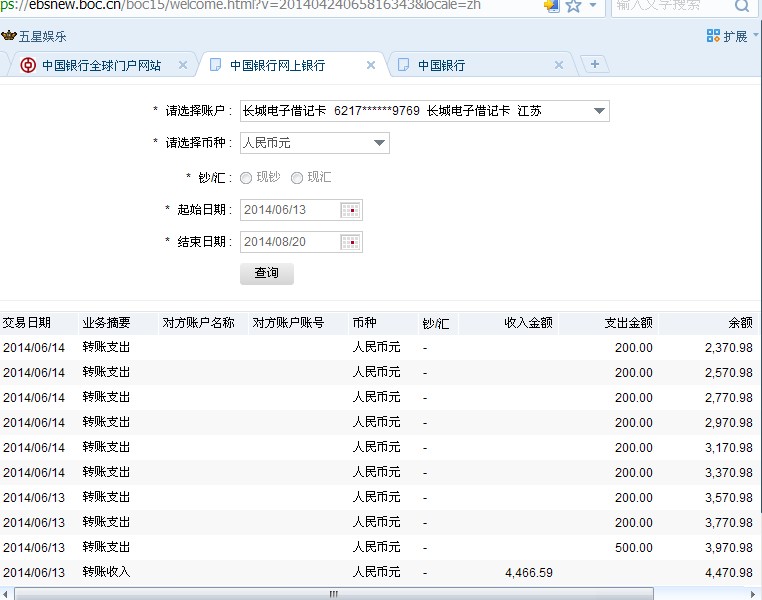762x600 pixels.
Task: Open dropdown arrow next to bookmark star
Action: pyautogui.click(x=593, y=6)
